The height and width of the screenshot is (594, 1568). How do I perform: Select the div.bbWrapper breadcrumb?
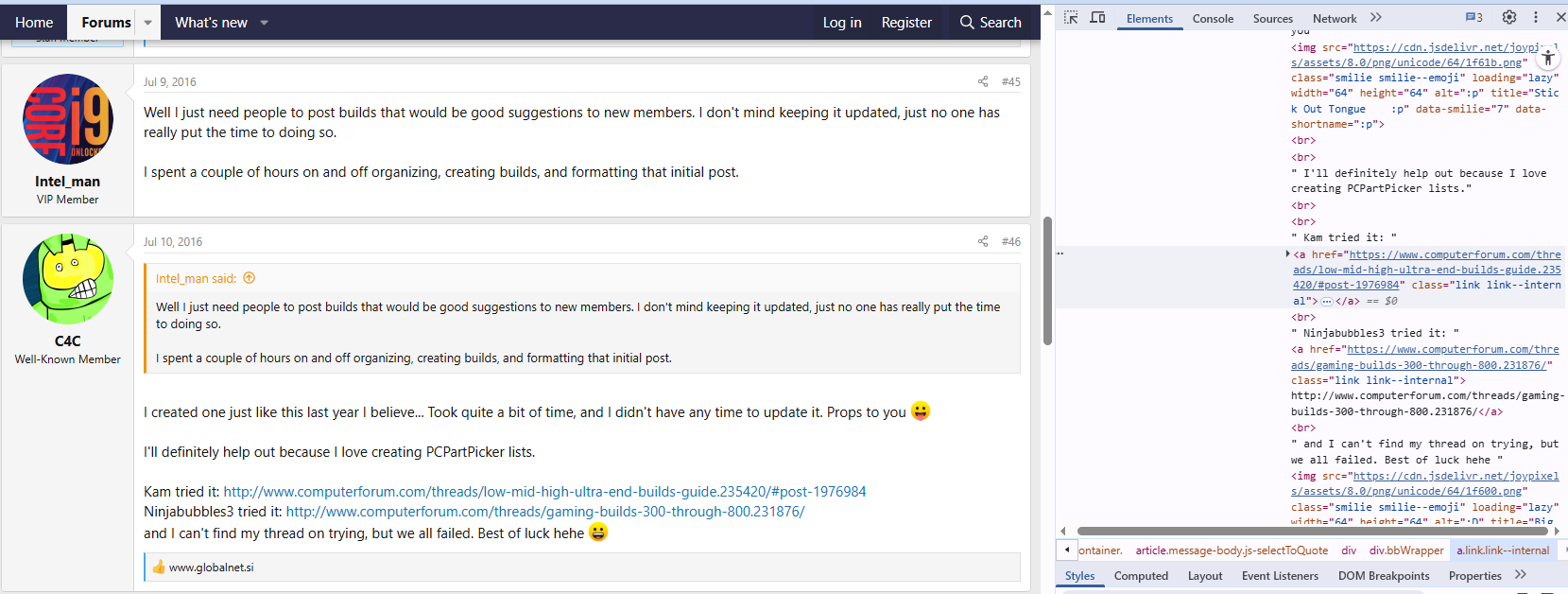click(x=1406, y=550)
